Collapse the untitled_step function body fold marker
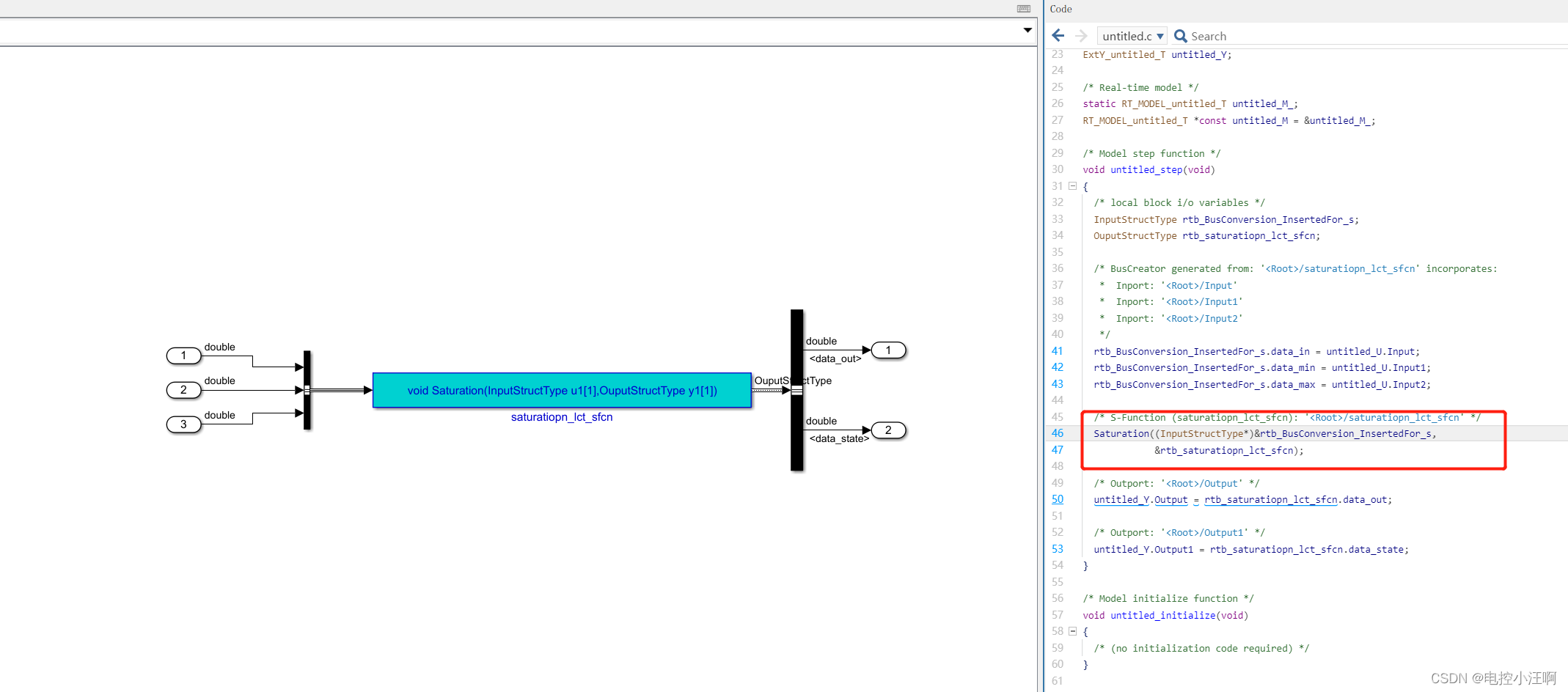 click(x=1073, y=185)
